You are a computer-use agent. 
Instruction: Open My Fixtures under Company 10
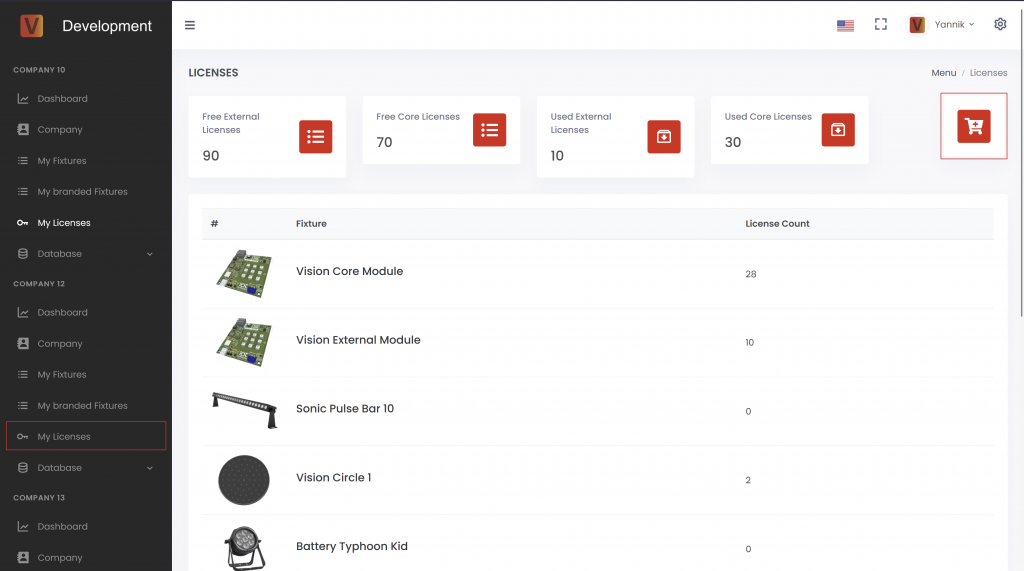click(x=62, y=161)
